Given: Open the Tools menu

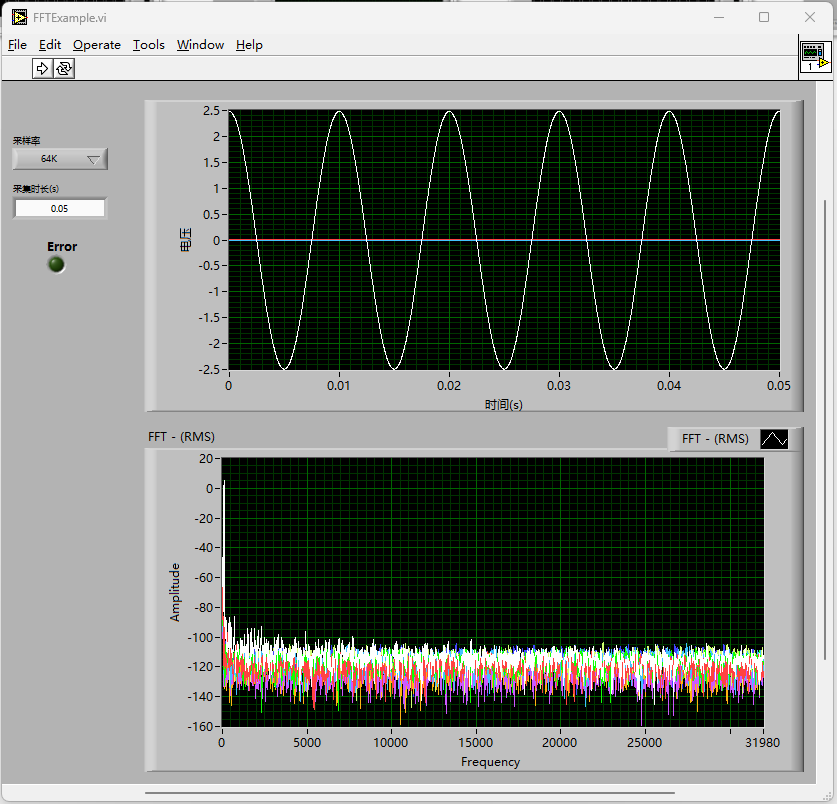Looking at the screenshot, I should 148,44.
